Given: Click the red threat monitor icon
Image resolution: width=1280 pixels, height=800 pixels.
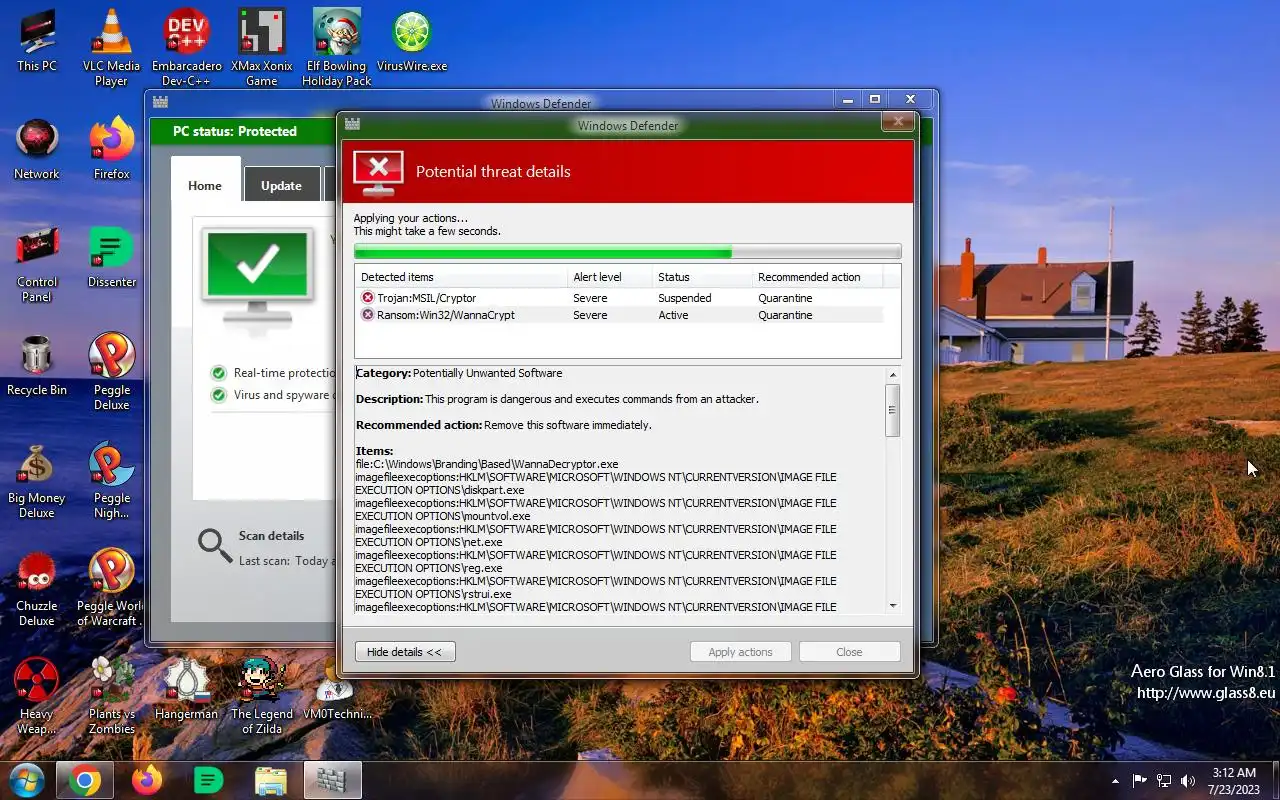Looking at the screenshot, I should point(378,173).
